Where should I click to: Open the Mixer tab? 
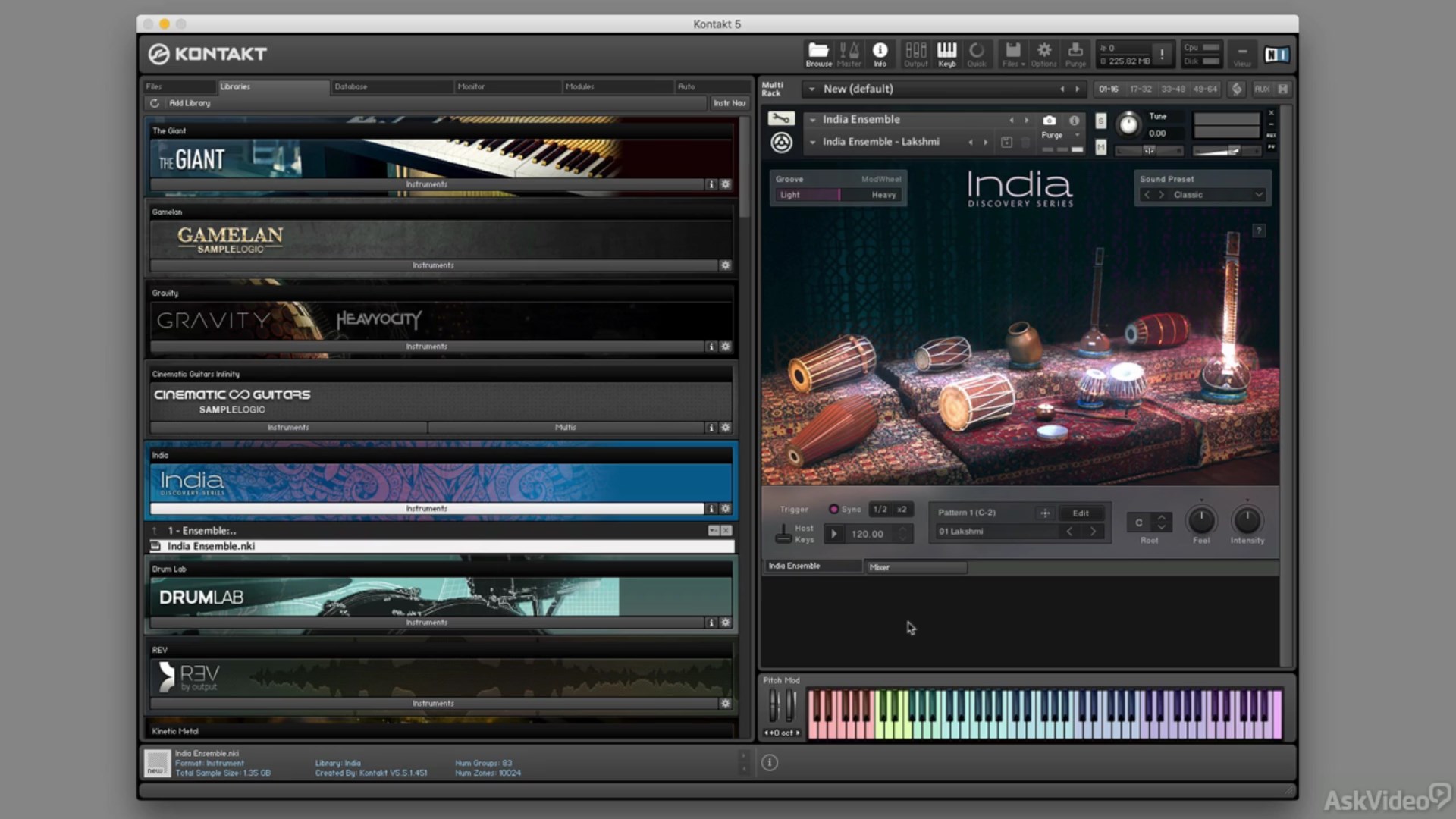pyautogui.click(x=915, y=566)
